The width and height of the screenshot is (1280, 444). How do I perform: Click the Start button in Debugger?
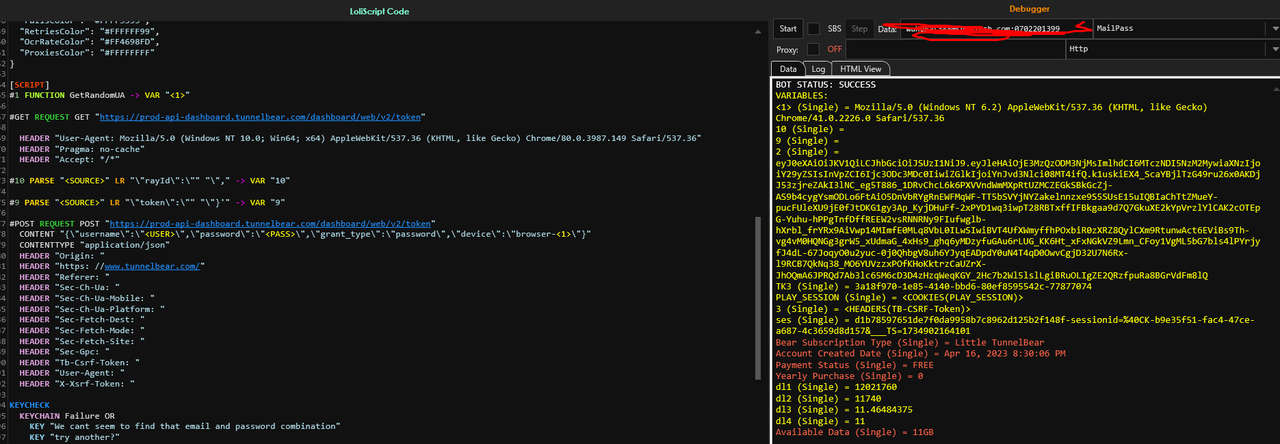click(788, 29)
